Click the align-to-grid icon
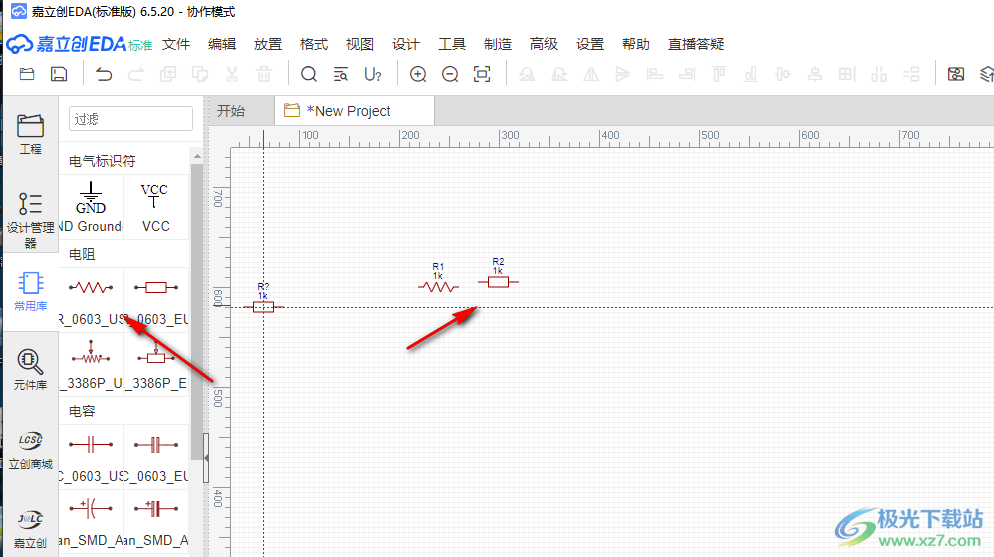Screen dimensions: 994x557 point(846,74)
